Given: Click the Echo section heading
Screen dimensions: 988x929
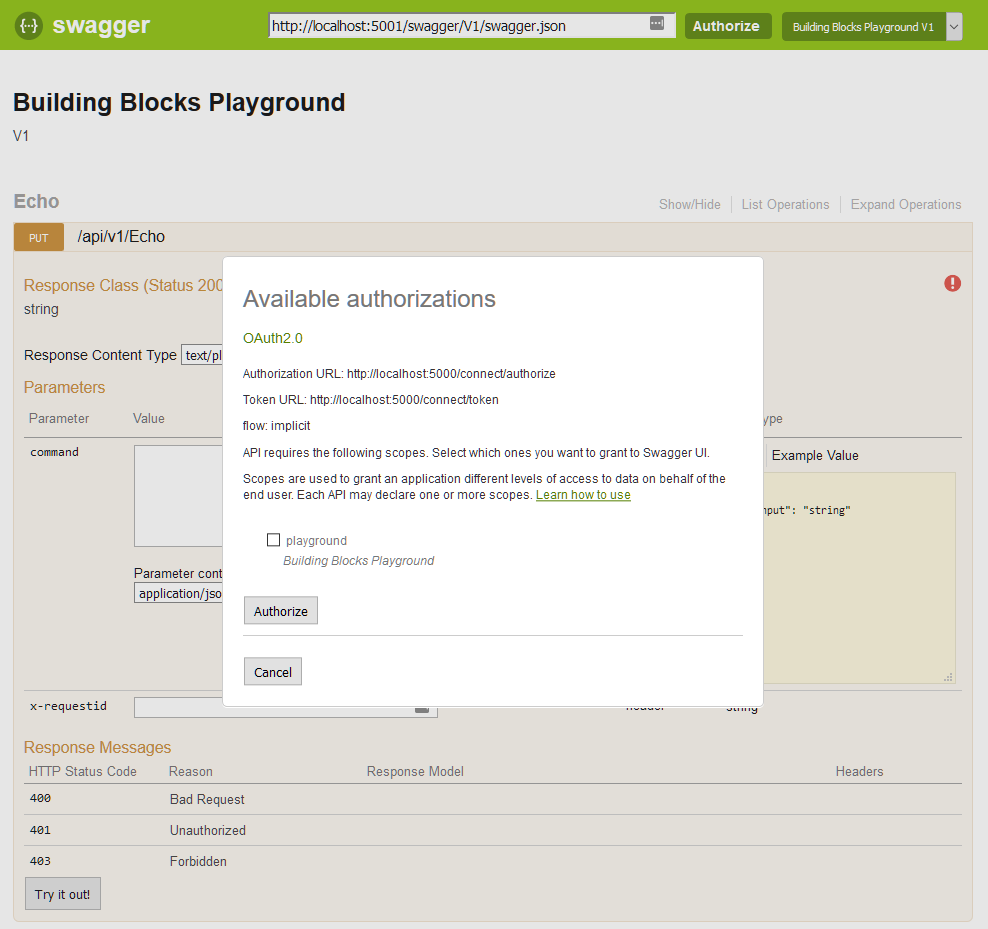Looking at the screenshot, I should pos(37,202).
